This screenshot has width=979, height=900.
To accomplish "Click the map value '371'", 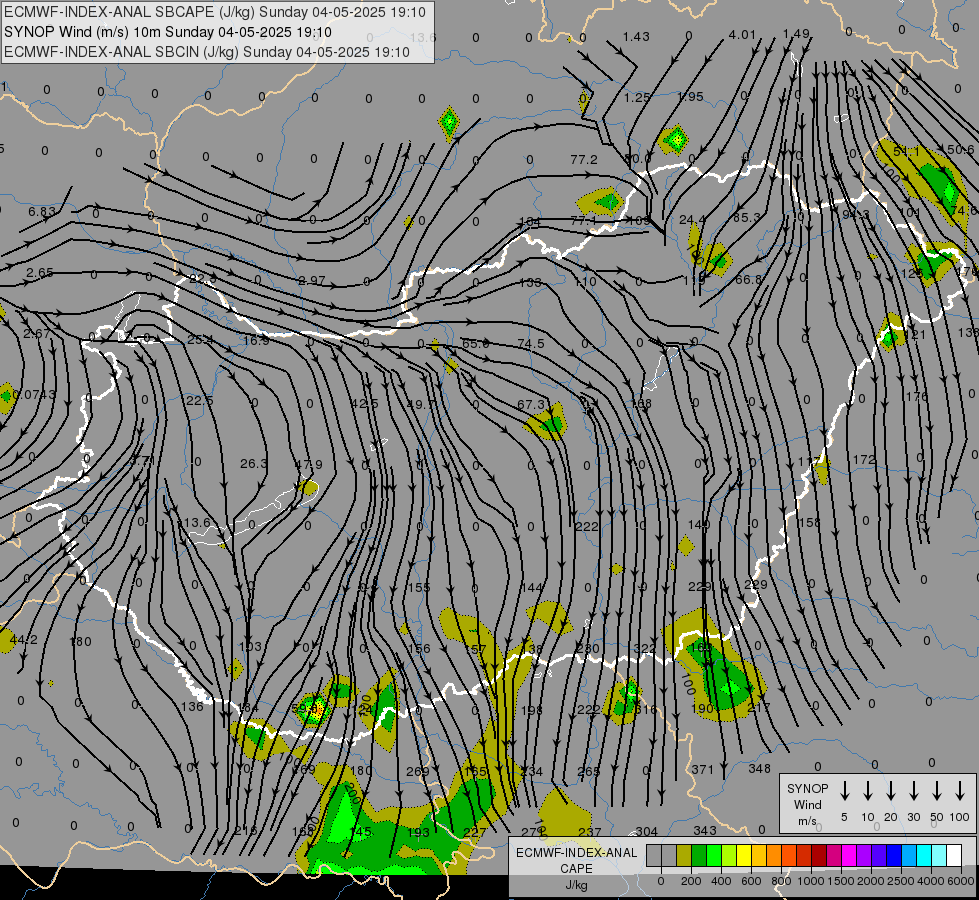I will coord(702,769).
